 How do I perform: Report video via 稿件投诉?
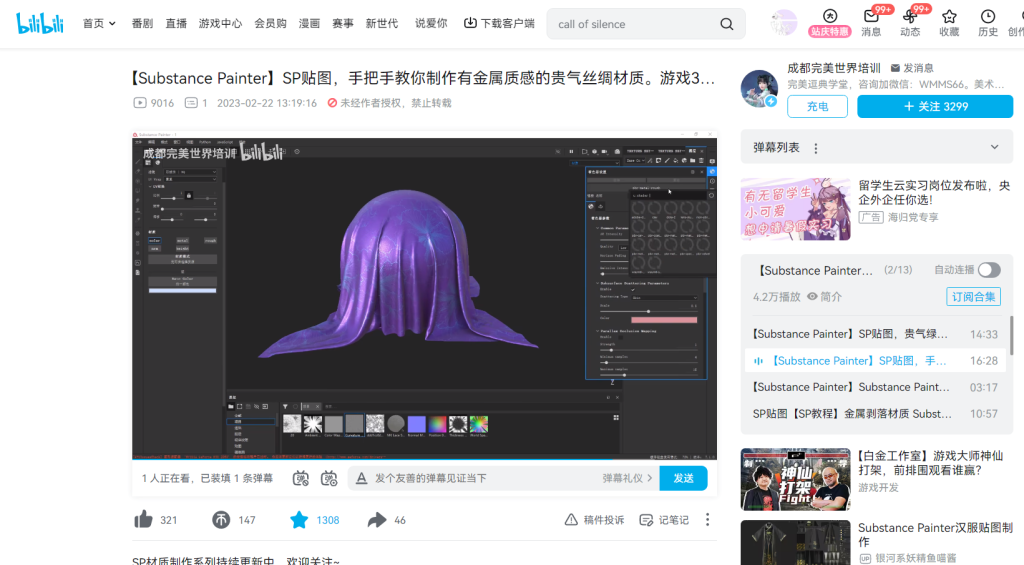pos(594,520)
